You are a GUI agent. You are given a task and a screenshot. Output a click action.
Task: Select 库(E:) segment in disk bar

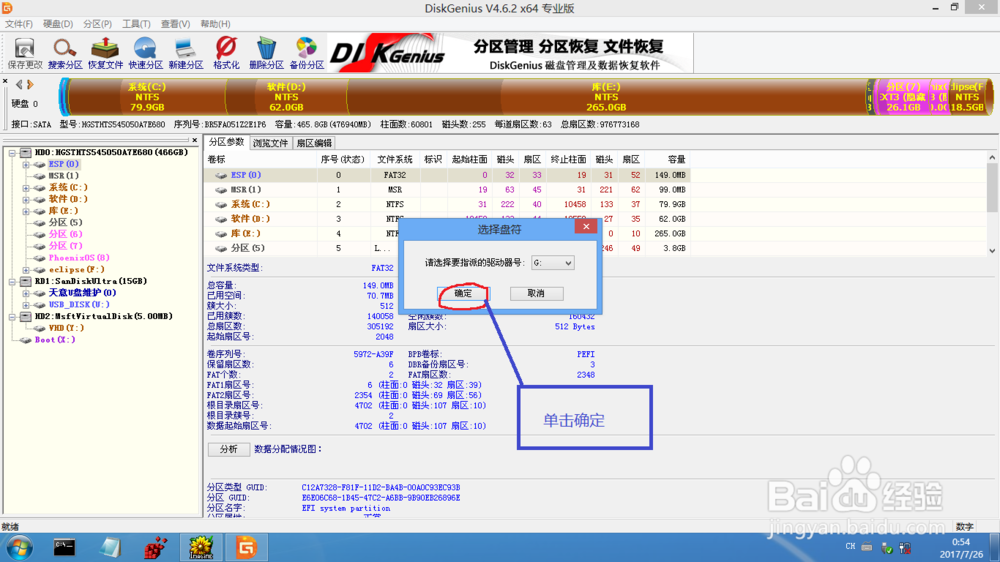[x=606, y=97]
